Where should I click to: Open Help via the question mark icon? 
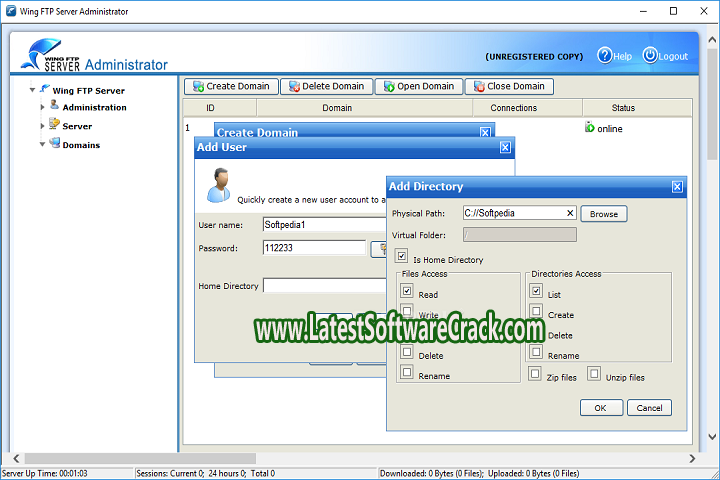604,56
